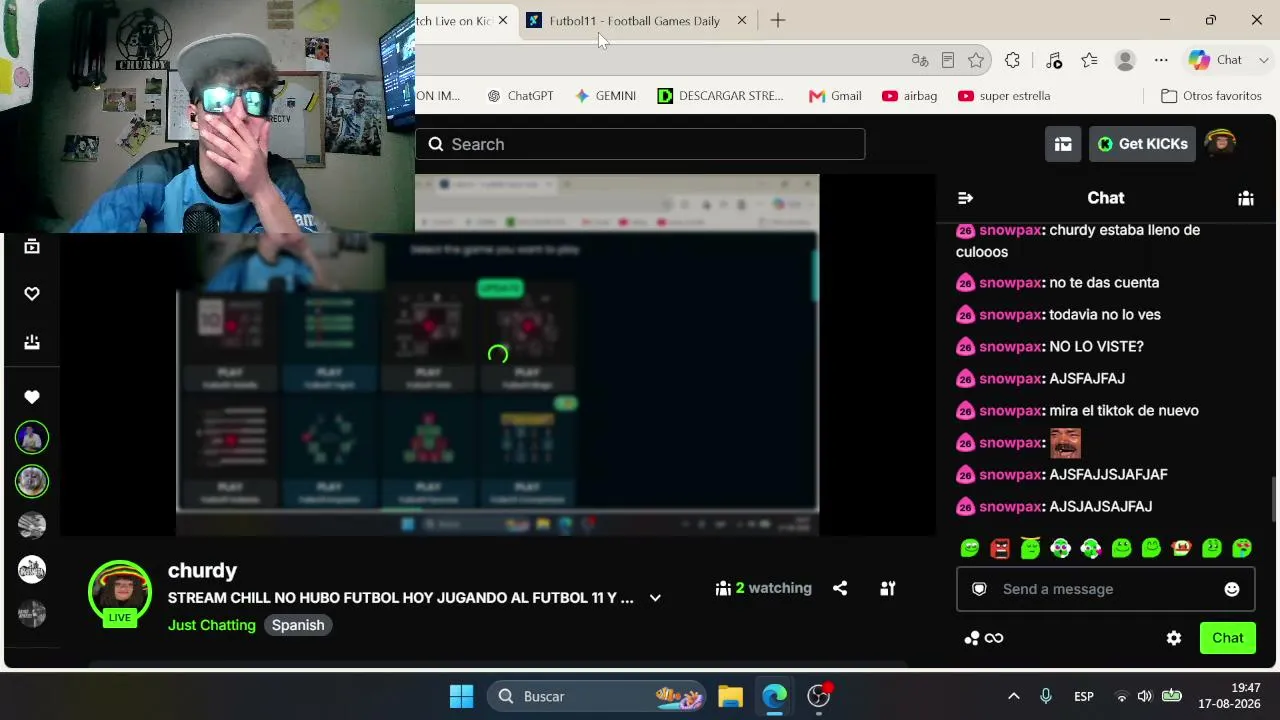
Task: Open chat settings gear icon
Action: 1174,638
